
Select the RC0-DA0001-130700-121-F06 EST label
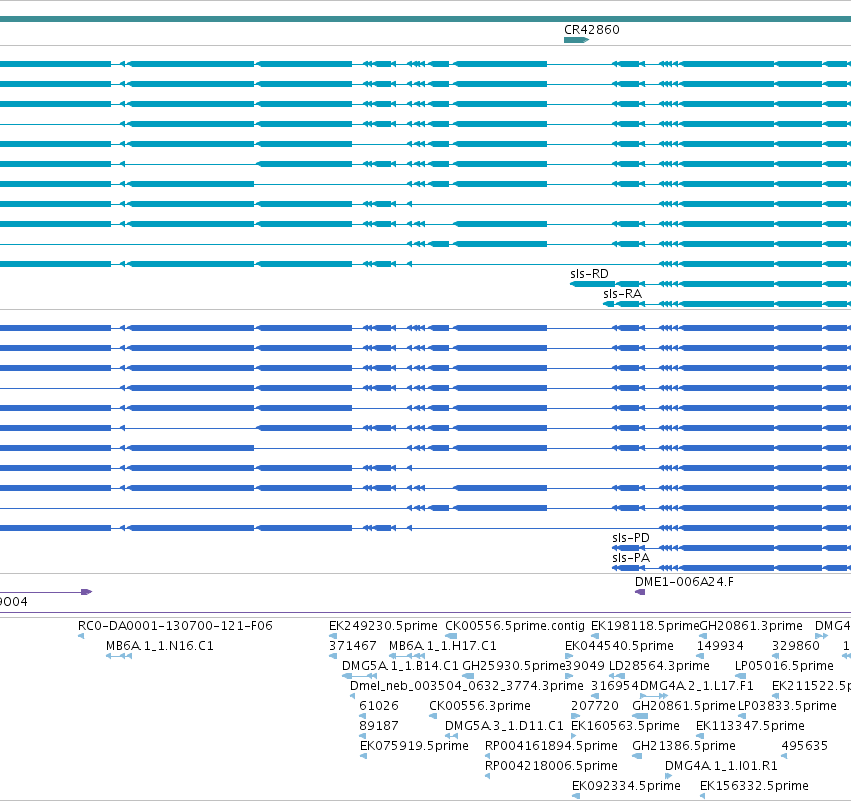point(175,626)
